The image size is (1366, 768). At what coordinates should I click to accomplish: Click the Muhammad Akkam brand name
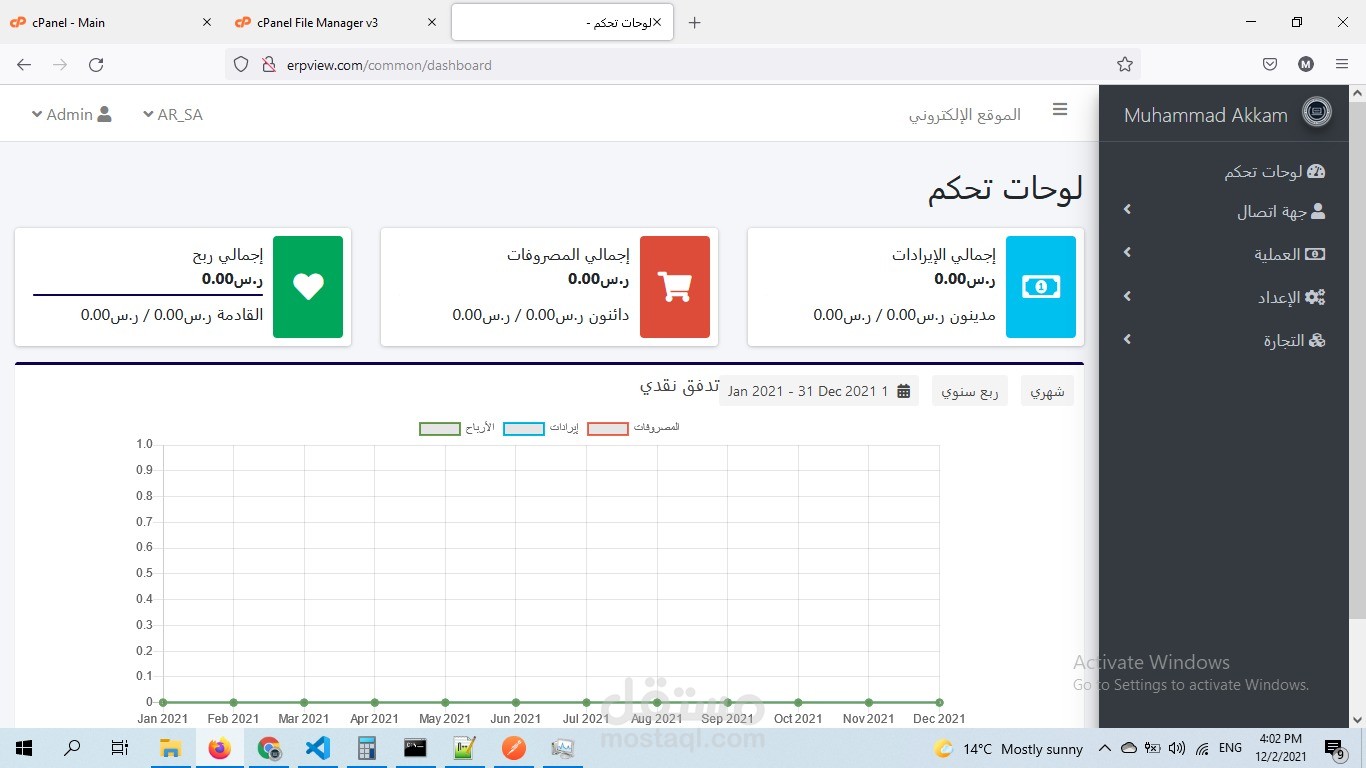(x=1206, y=115)
